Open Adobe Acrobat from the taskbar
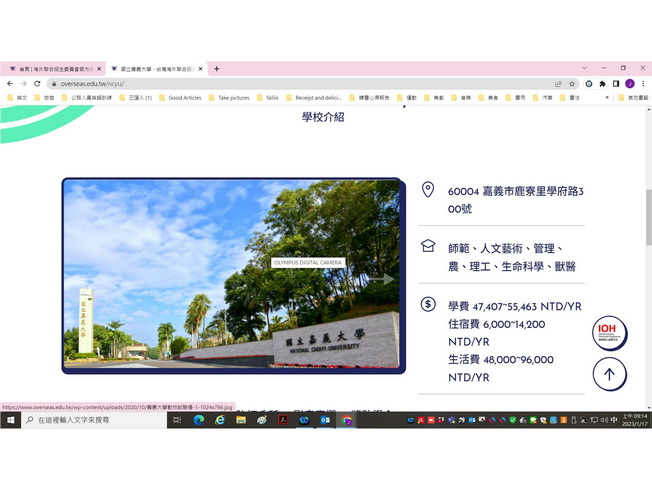Viewport: 652px width, 490px height. (283, 420)
